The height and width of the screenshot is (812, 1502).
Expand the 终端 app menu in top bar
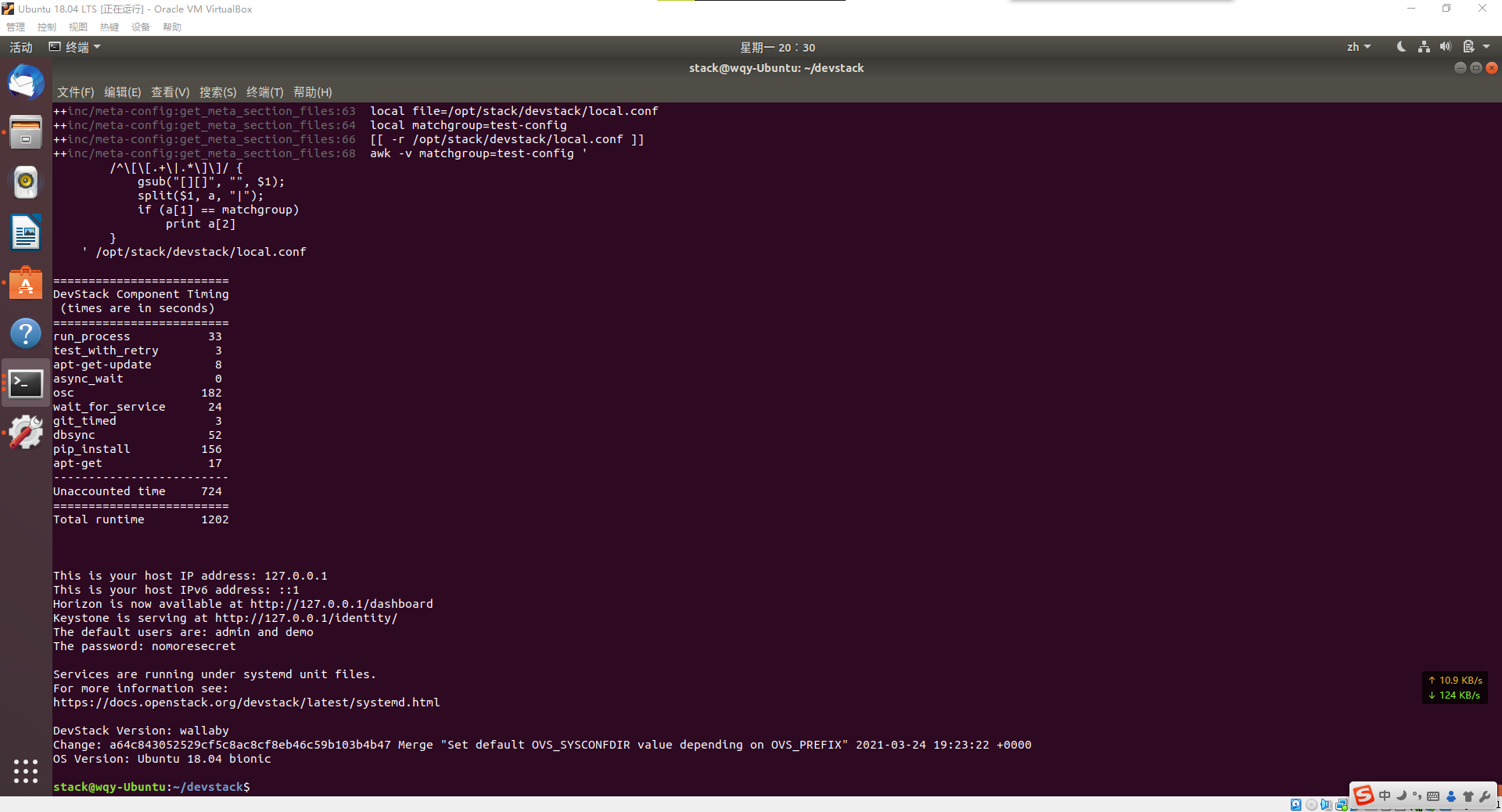pos(75,47)
